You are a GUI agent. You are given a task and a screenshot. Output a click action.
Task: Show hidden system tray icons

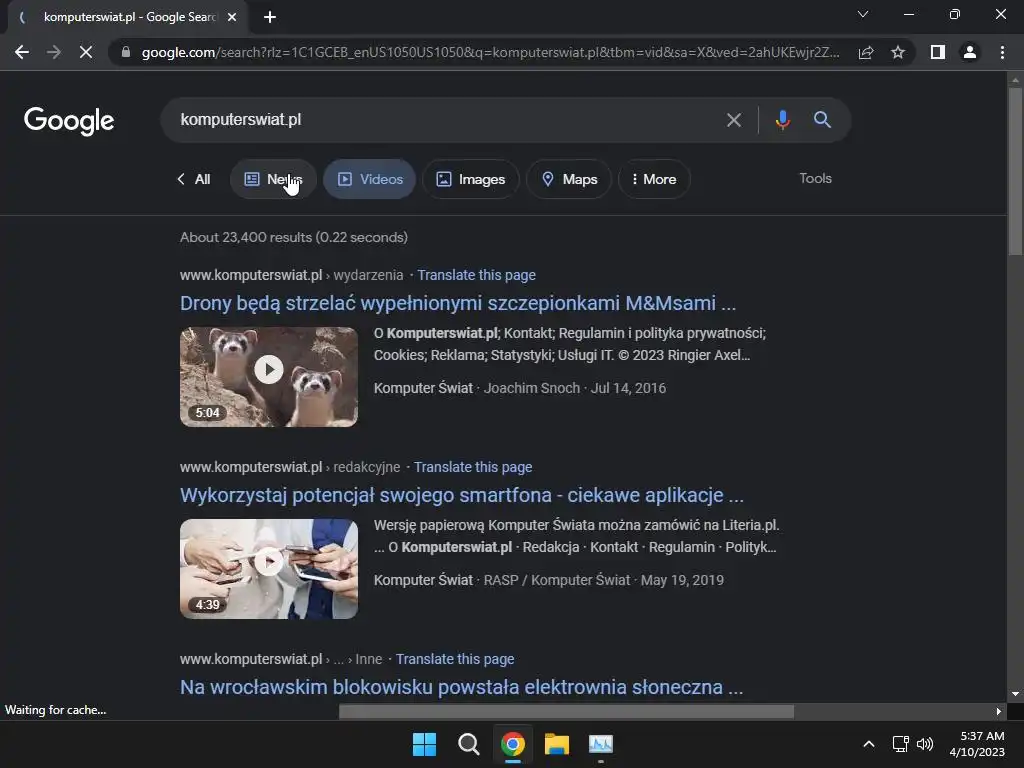[x=869, y=744]
